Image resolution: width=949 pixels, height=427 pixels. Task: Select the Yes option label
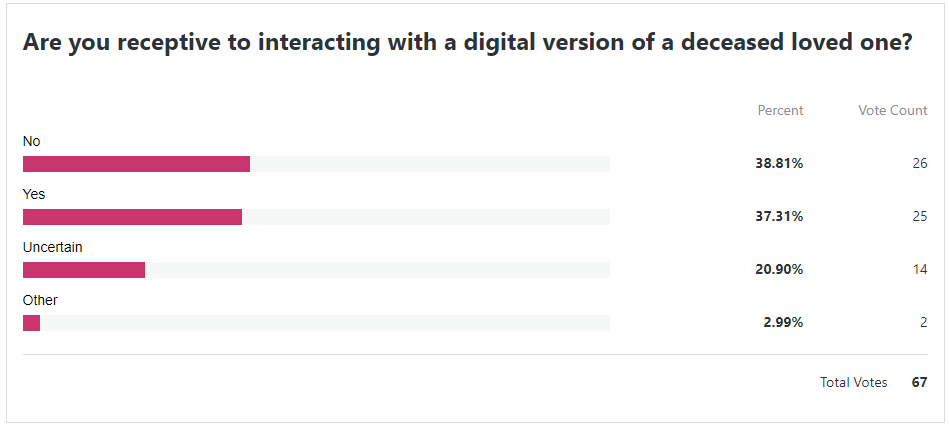pos(34,195)
